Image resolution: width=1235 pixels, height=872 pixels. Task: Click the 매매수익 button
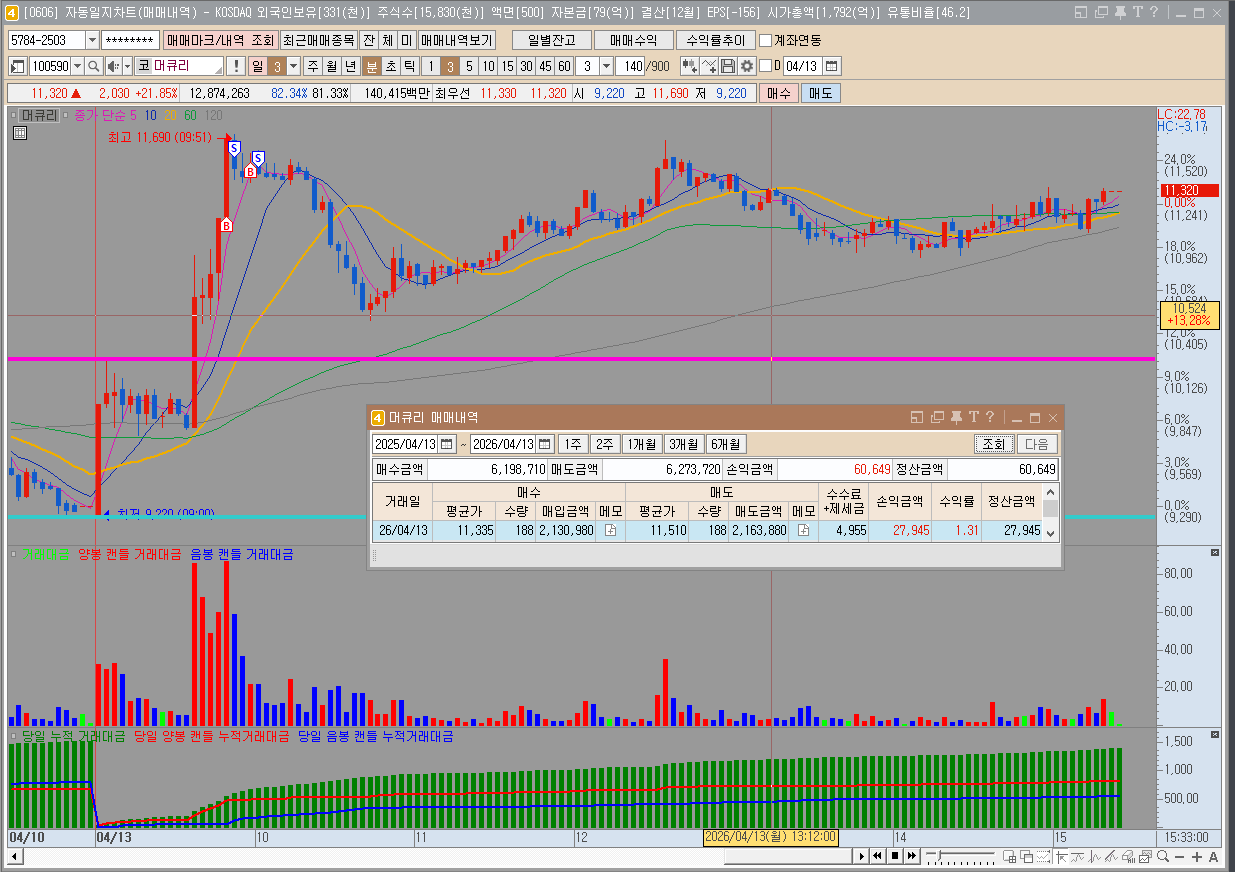point(633,40)
